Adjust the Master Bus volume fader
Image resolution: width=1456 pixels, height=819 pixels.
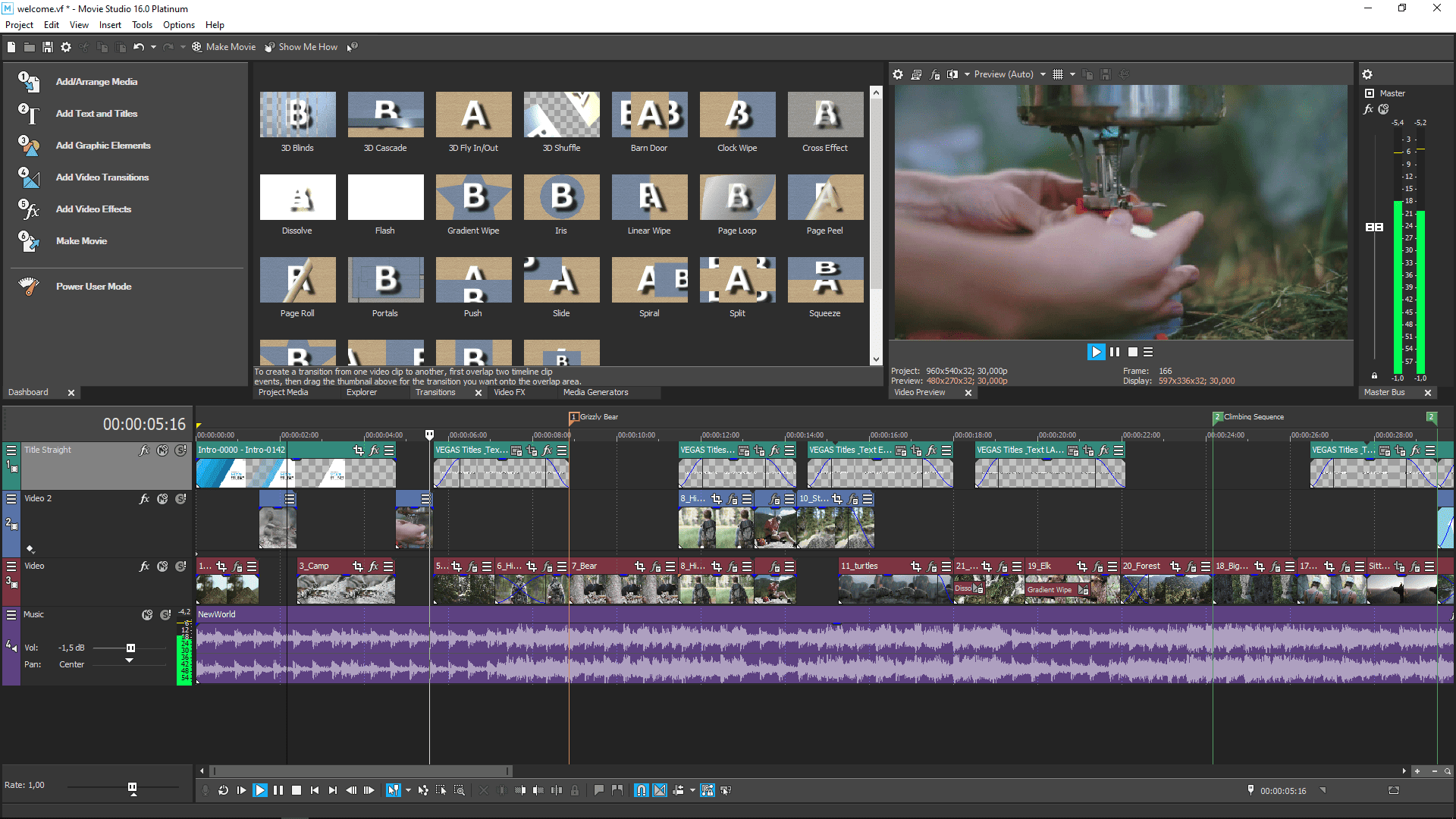[1374, 227]
